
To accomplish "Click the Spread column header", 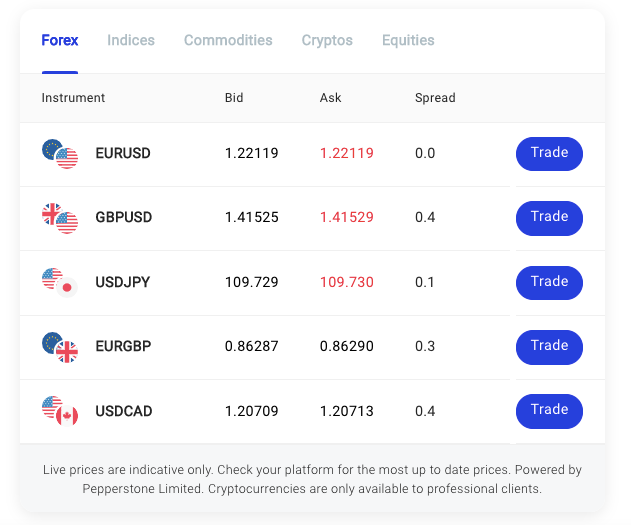I will tap(435, 98).
